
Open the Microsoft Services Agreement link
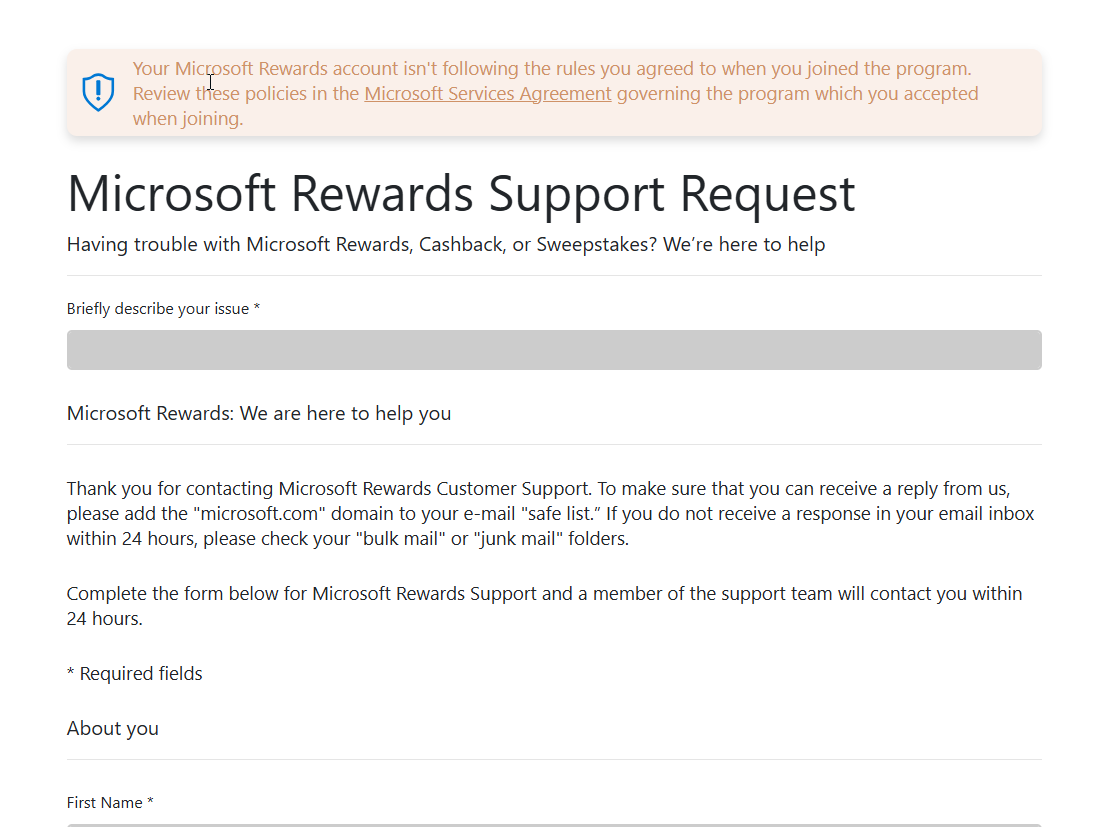click(x=487, y=93)
